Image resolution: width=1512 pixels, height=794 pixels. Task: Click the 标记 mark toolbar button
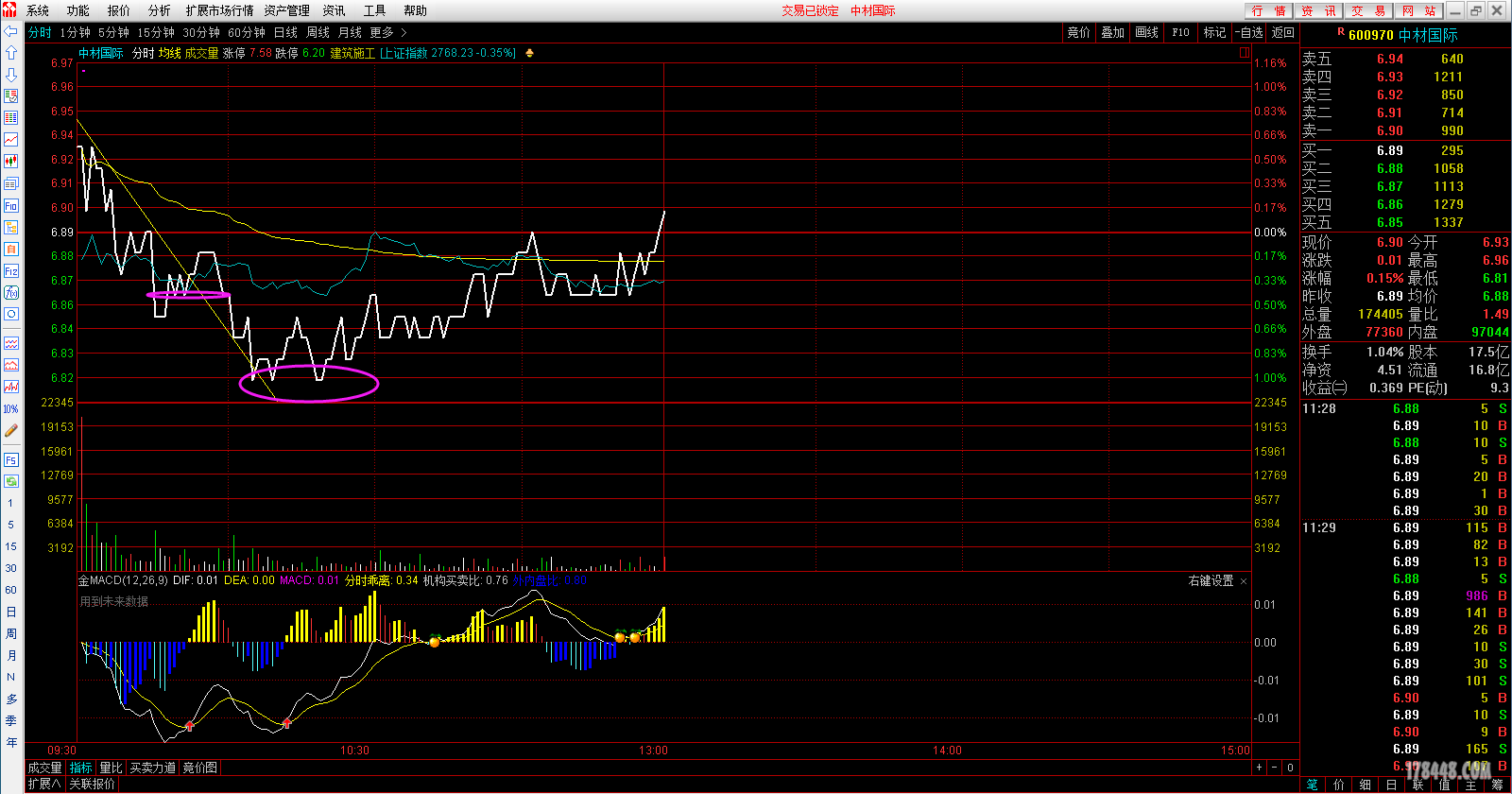1214,32
